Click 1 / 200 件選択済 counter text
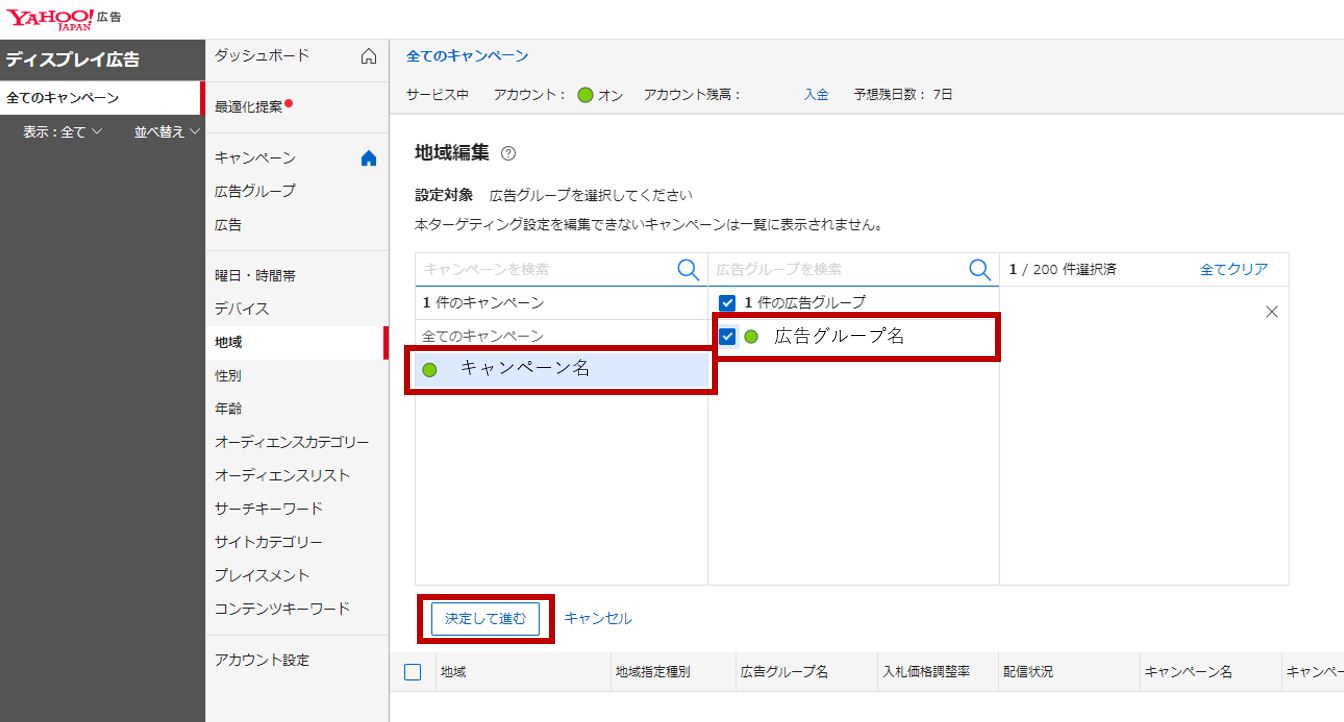The image size is (1344, 722). tap(1062, 269)
